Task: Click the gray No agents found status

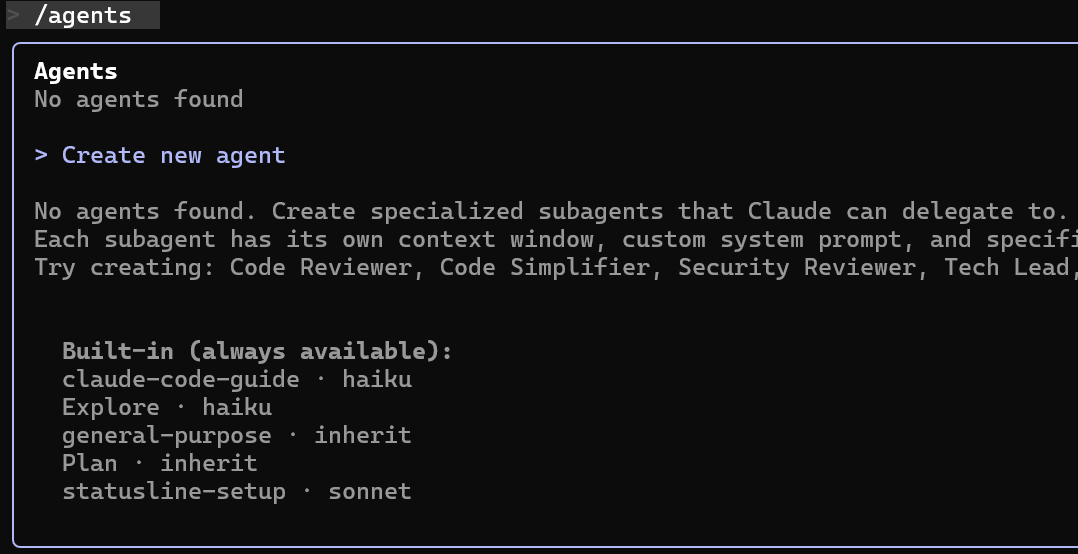Action: [138, 99]
